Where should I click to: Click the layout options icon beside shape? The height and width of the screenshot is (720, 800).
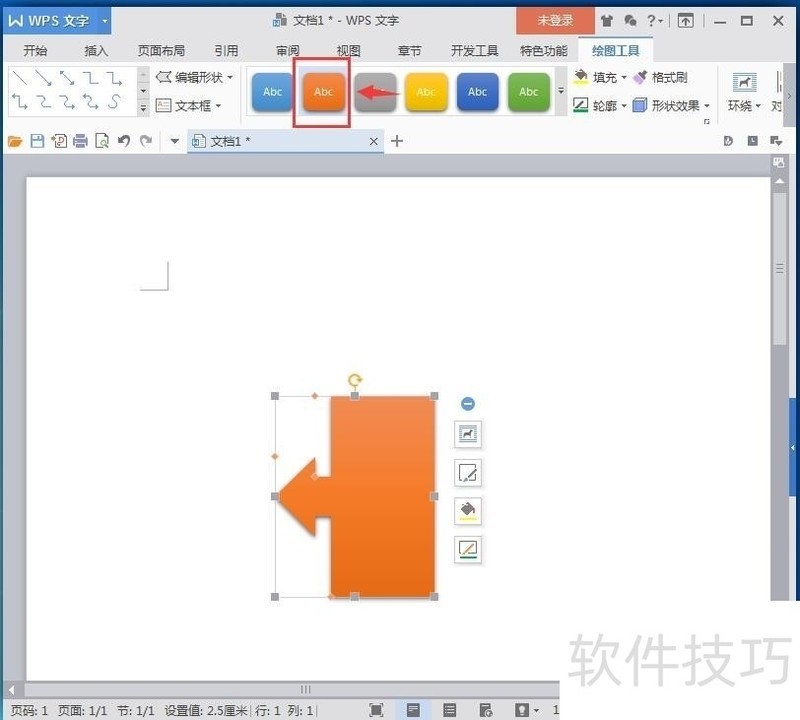[468, 434]
